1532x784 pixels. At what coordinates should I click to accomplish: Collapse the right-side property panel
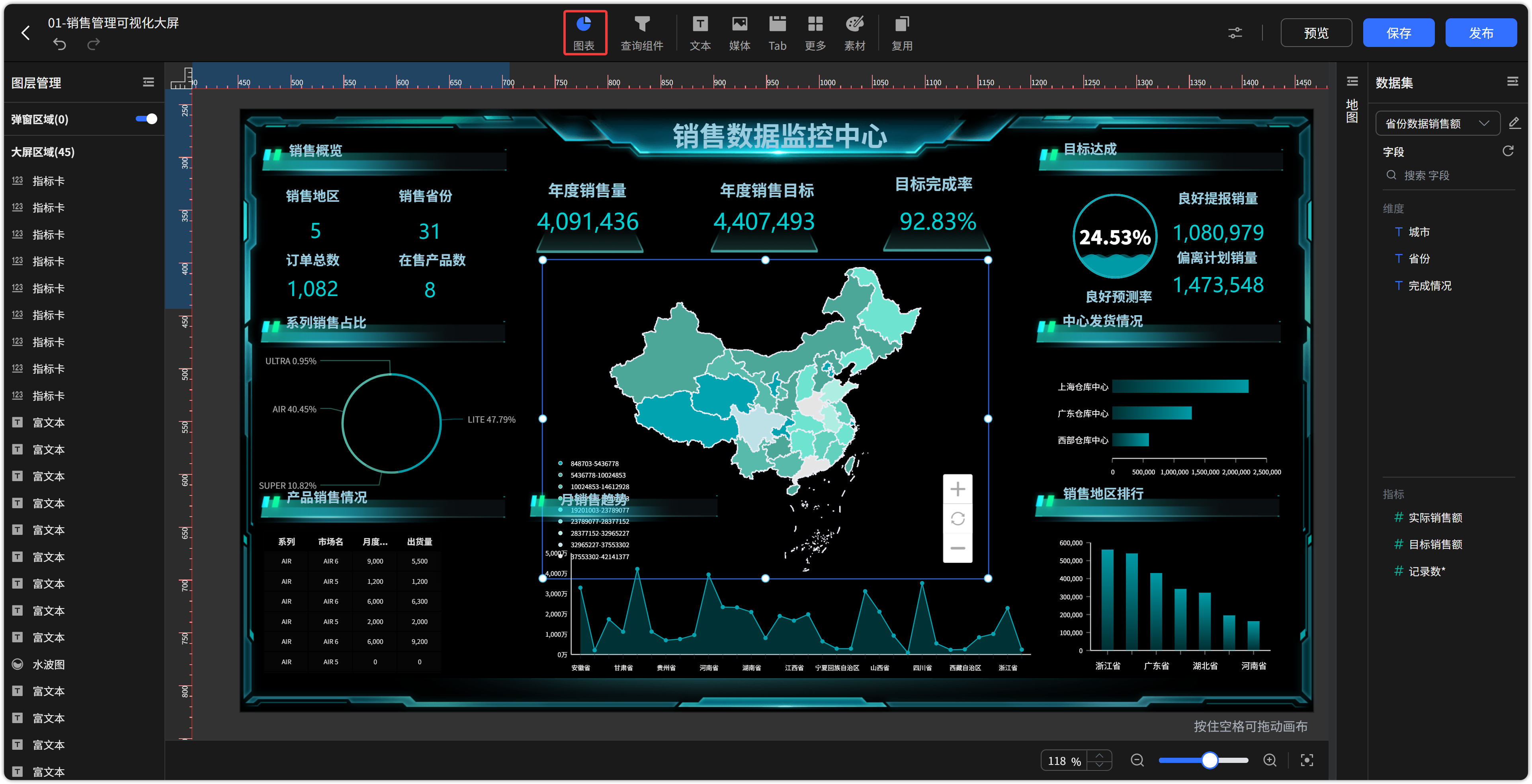1352,82
